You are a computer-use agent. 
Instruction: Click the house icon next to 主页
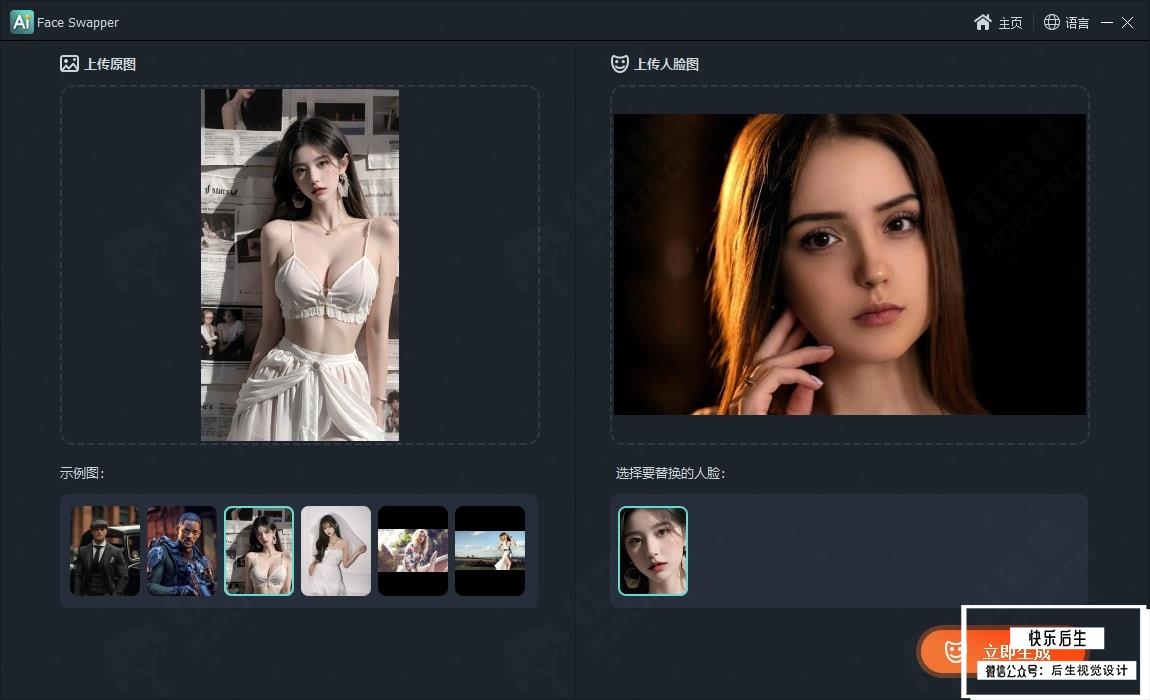[x=983, y=22]
